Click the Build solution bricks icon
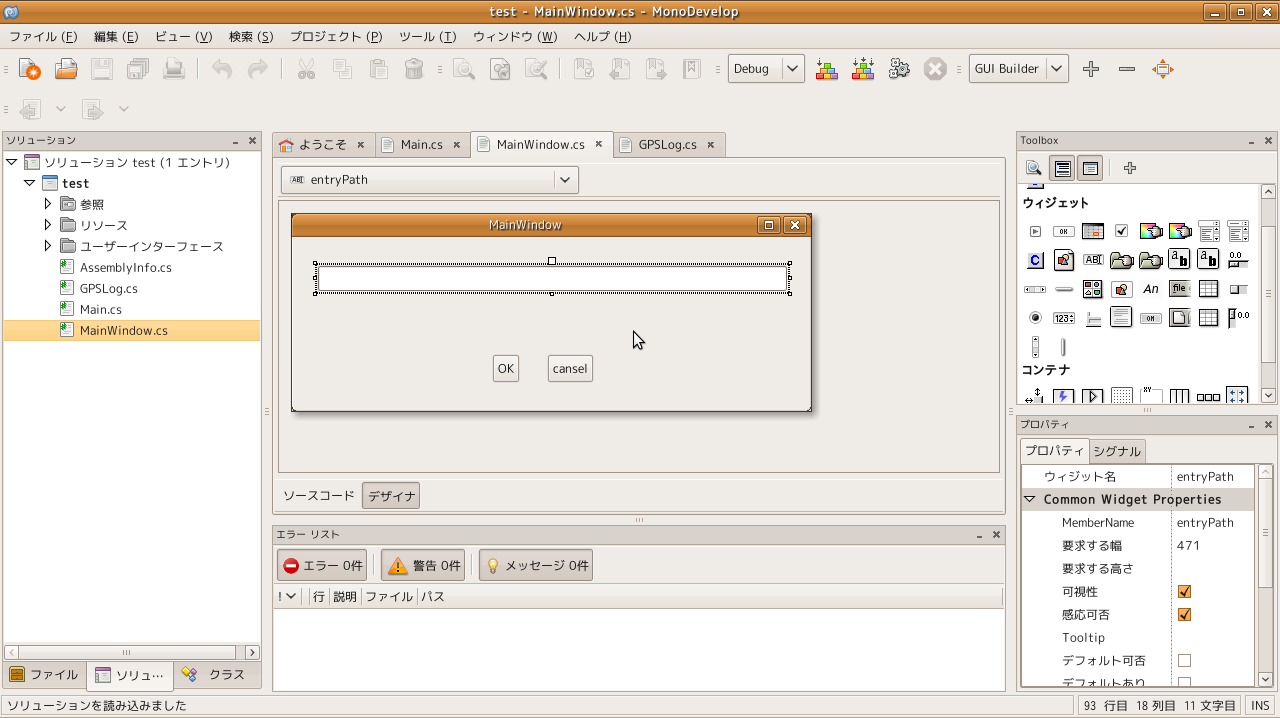 827,69
